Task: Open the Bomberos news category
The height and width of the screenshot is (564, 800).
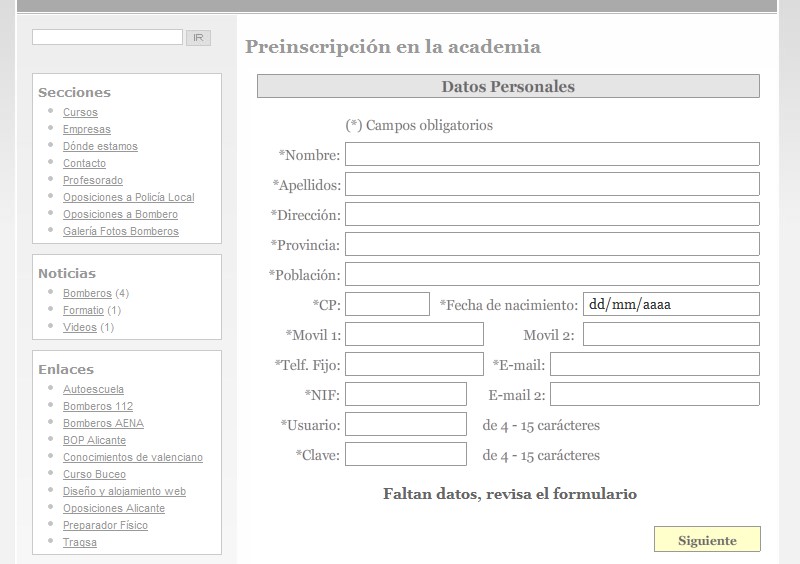Action: 87,293
